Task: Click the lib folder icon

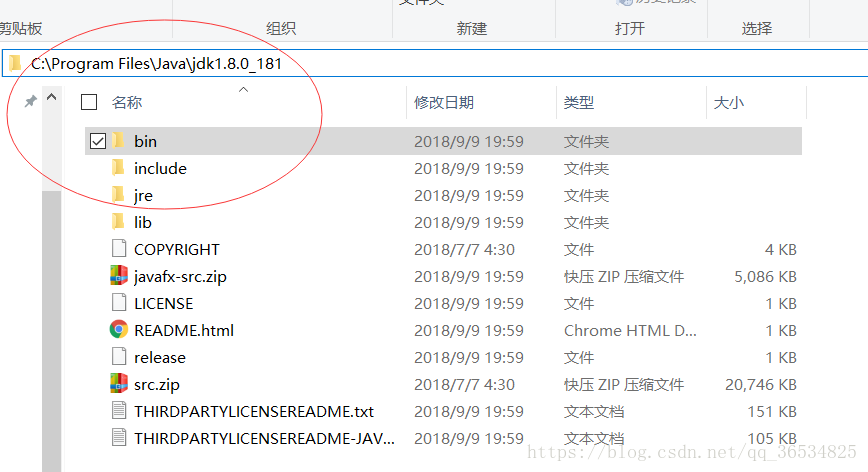Action: click(x=118, y=222)
